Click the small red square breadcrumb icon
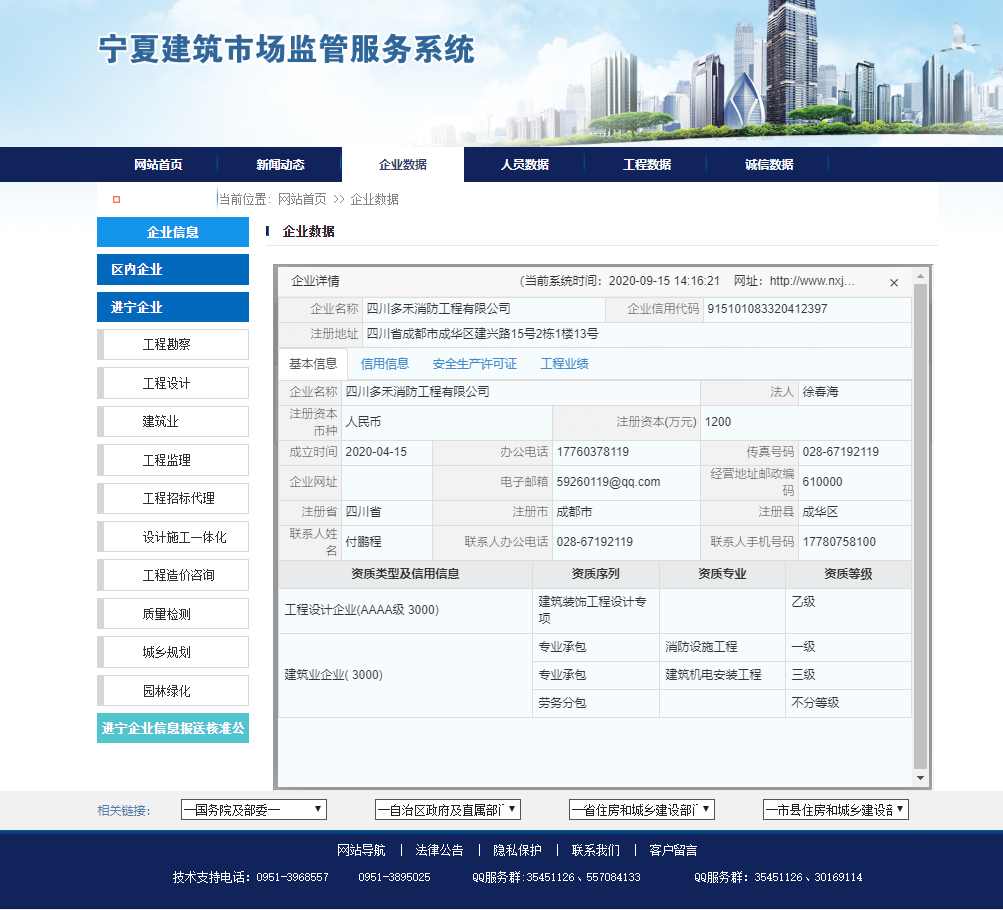 [117, 200]
